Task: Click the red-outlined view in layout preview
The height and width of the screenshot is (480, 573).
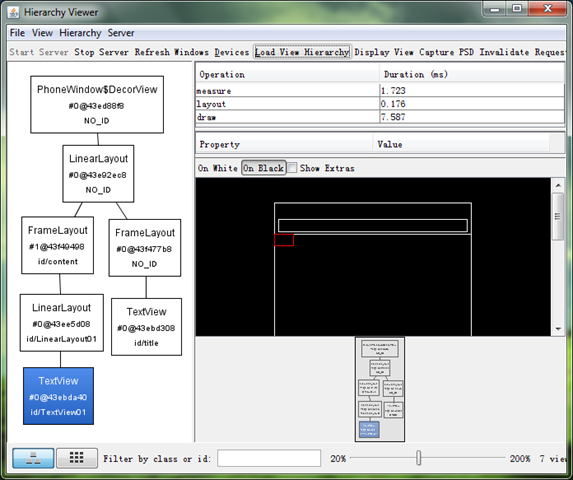Action: coord(284,240)
